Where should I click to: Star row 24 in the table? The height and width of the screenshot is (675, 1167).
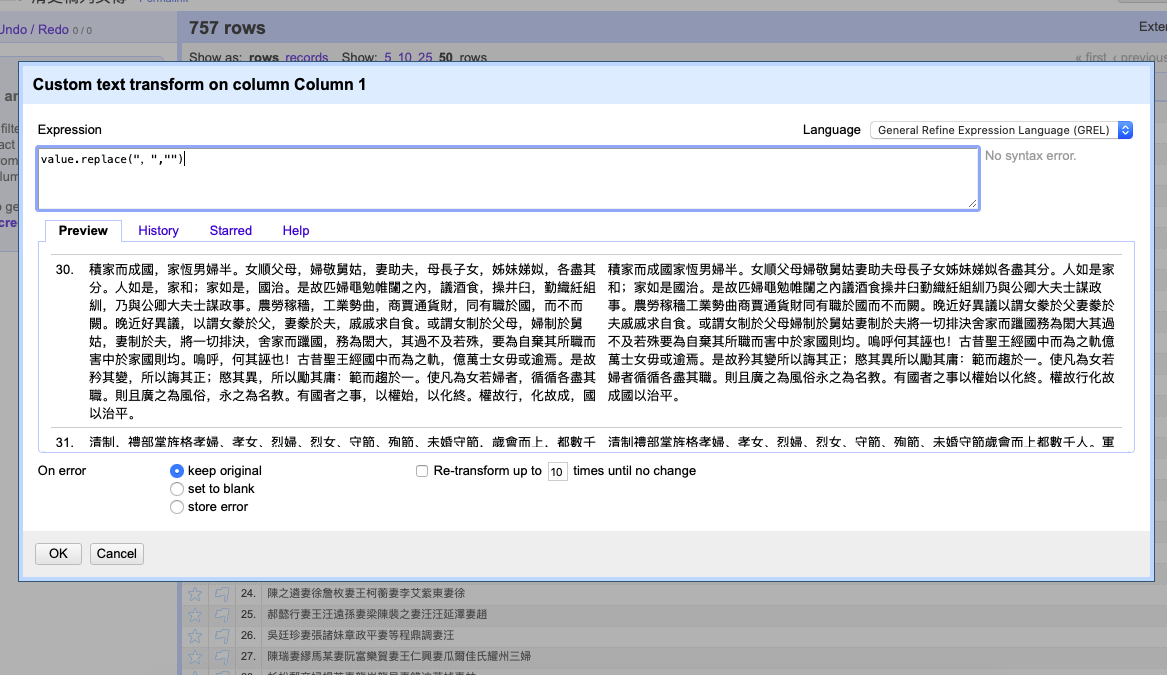[195, 594]
